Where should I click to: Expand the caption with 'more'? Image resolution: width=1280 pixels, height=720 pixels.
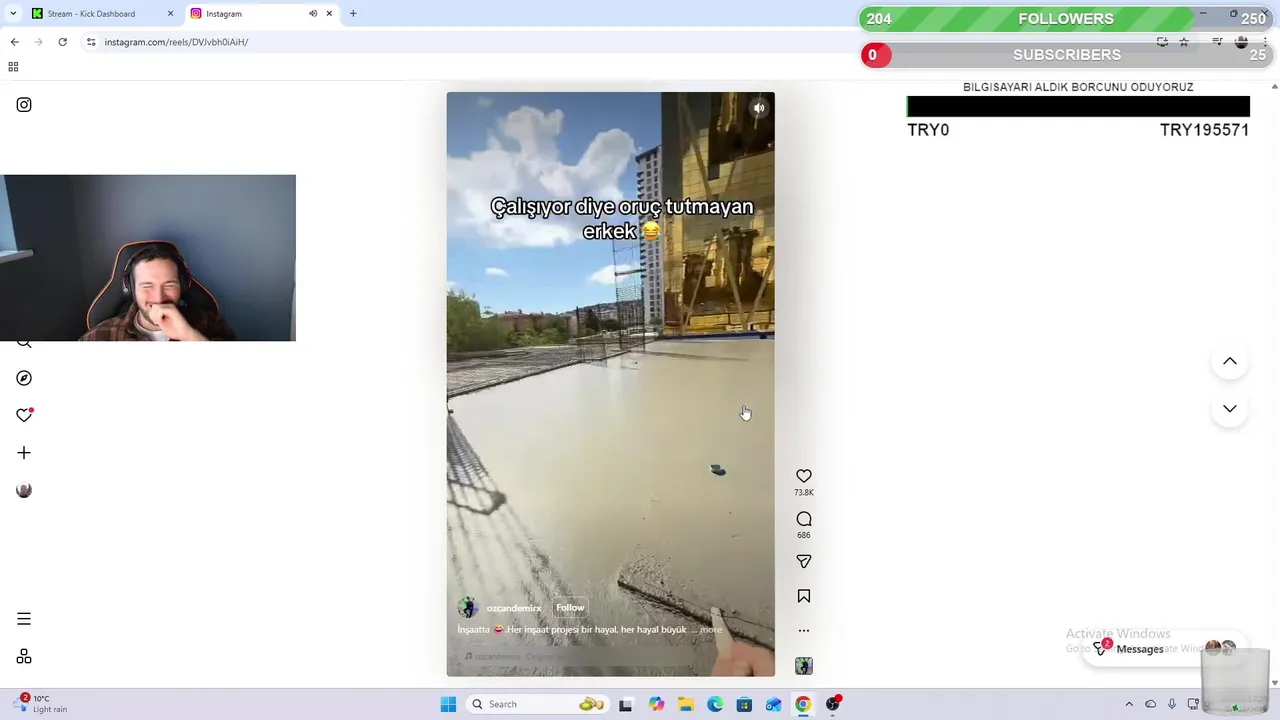pyautogui.click(x=710, y=630)
